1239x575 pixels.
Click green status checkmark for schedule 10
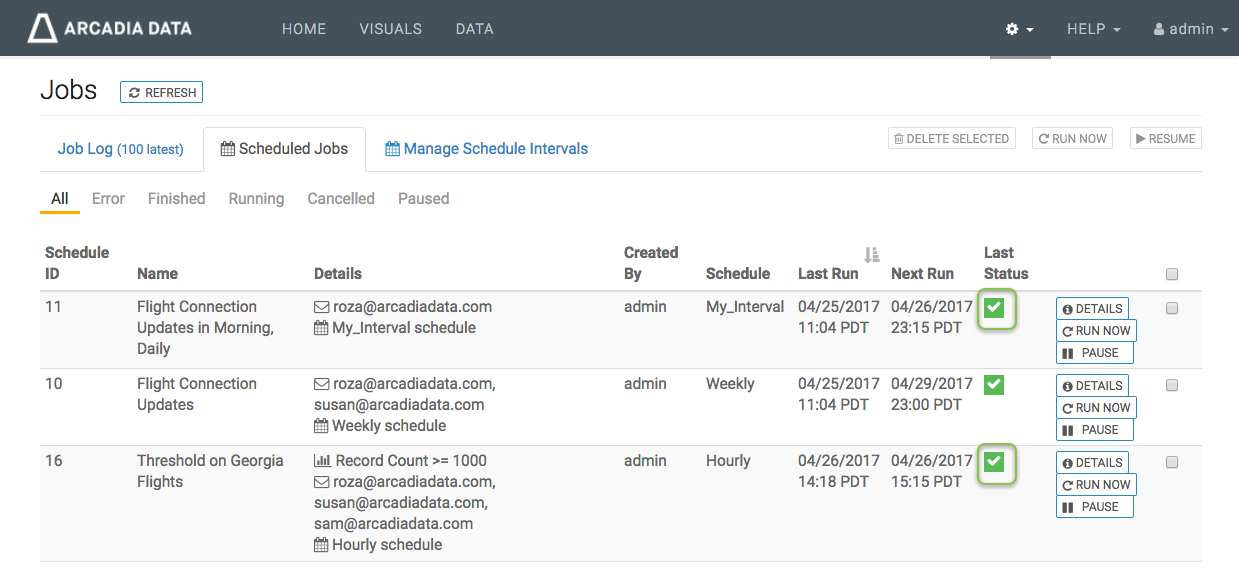(x=994, y=385)
